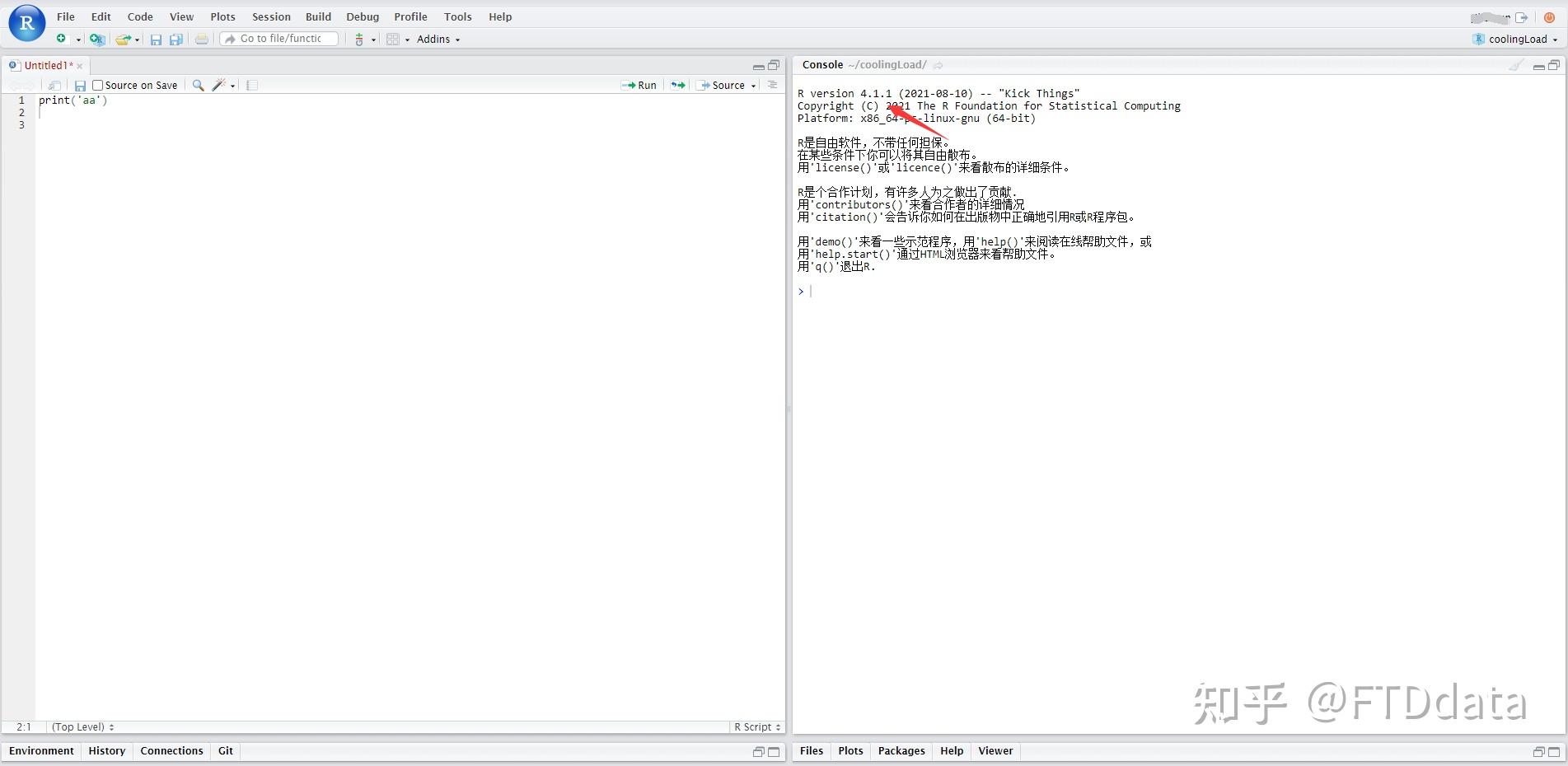The image size is (1568, 766).
Task: Switch to the Packages tab
Action: pos(901,750)
